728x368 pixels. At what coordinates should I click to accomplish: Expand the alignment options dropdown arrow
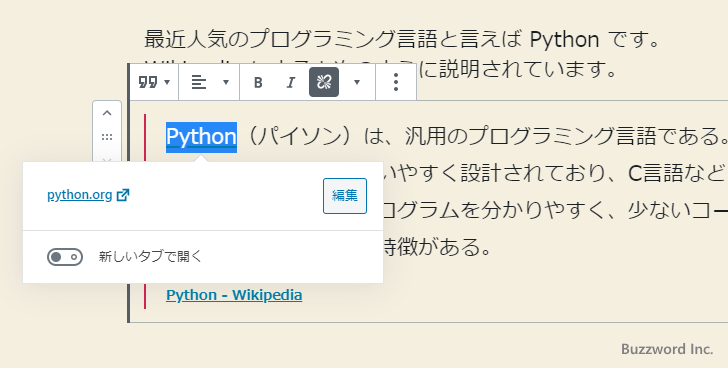coord(226,82)
